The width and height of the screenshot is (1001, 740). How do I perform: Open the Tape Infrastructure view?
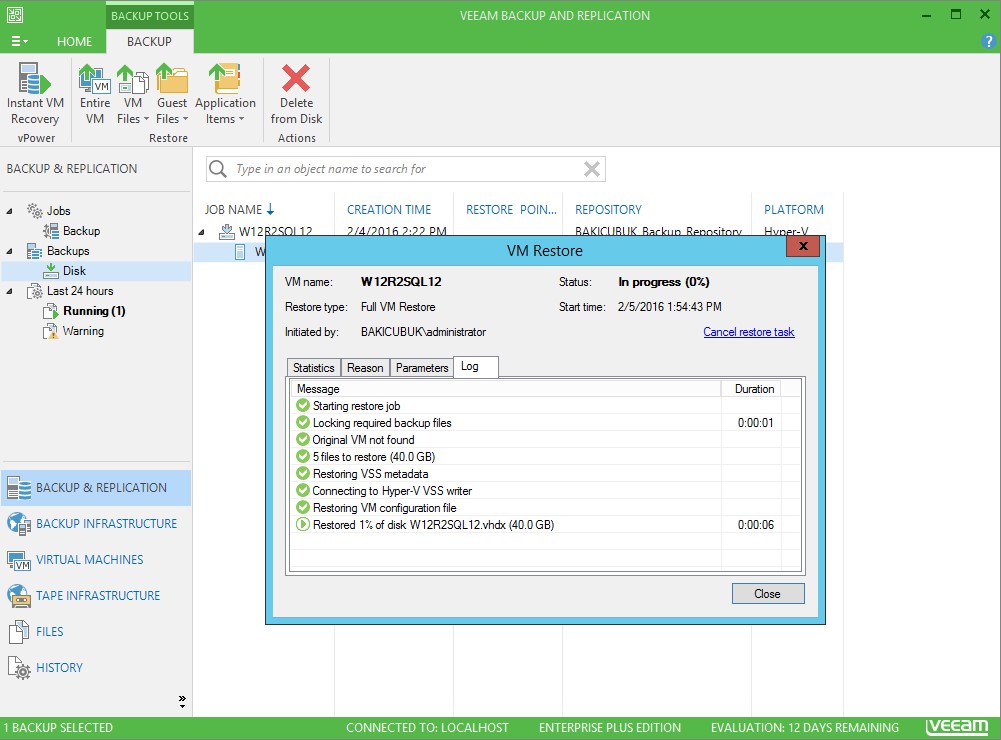96,596
